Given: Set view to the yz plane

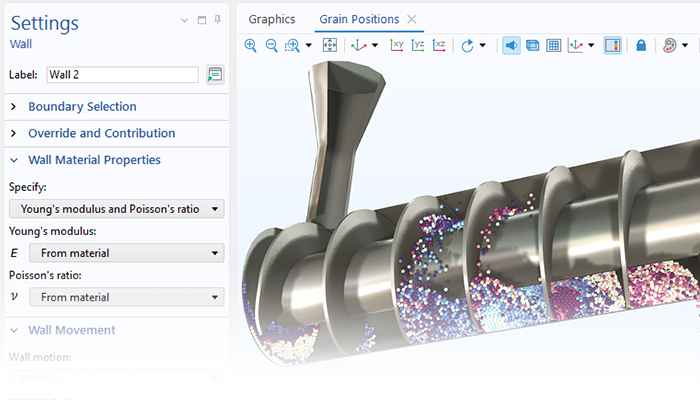Looking at the screenshot, I should tap(418, 46).
